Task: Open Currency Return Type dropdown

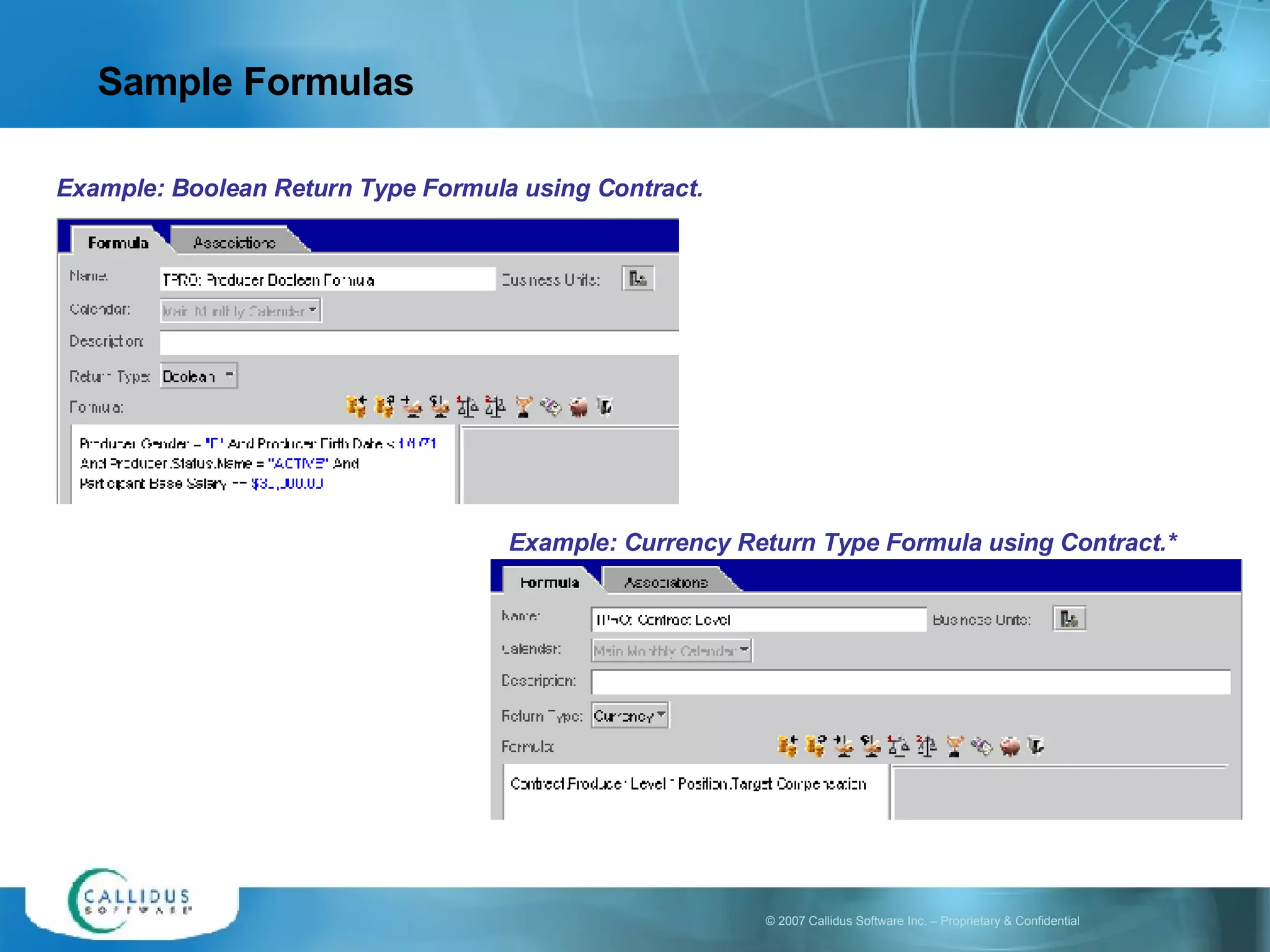Action: [630, 715]
